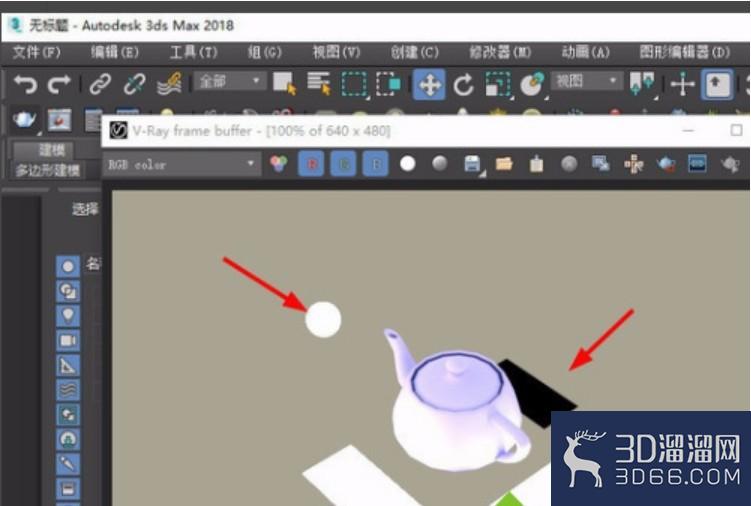Viewport: 751px width, 506px height.
Task: Toggle Display Shapes filter in scene explorer
Action: pos(68,291)
